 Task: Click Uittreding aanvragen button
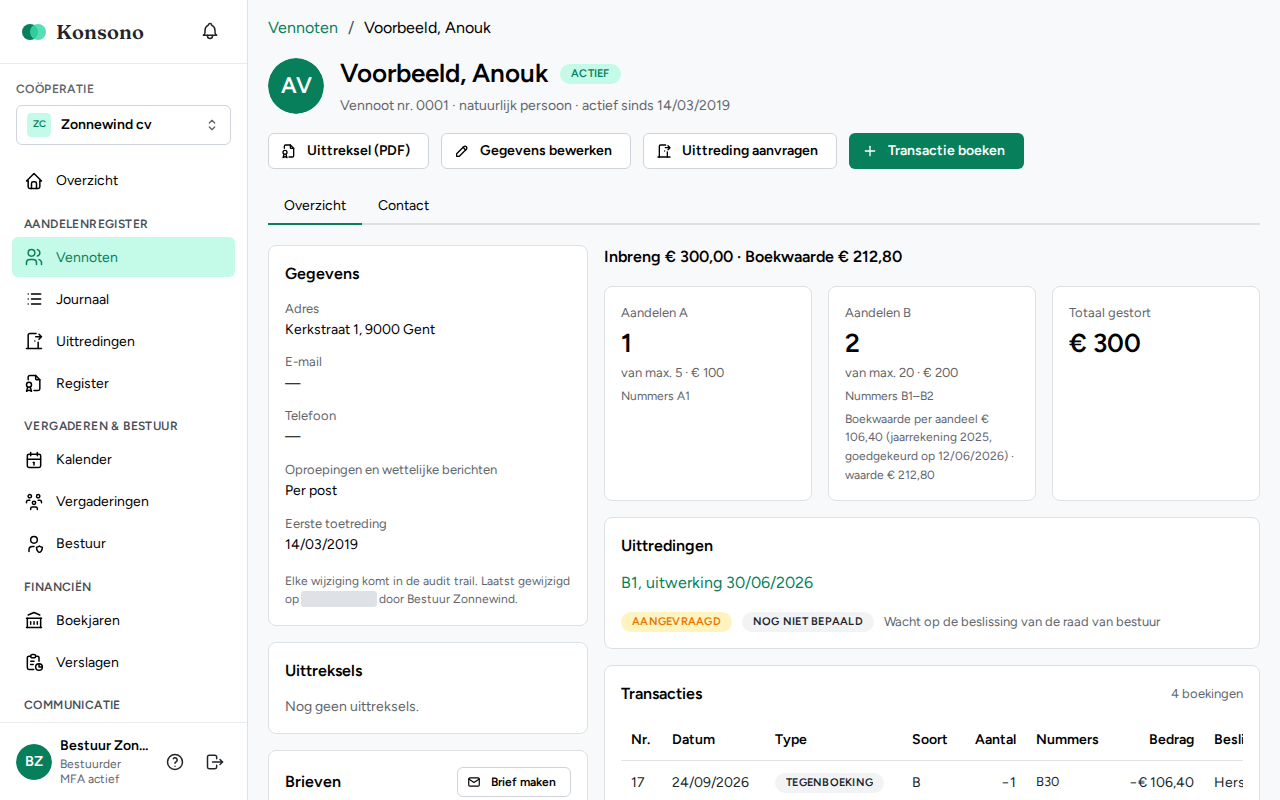point(740,151)
